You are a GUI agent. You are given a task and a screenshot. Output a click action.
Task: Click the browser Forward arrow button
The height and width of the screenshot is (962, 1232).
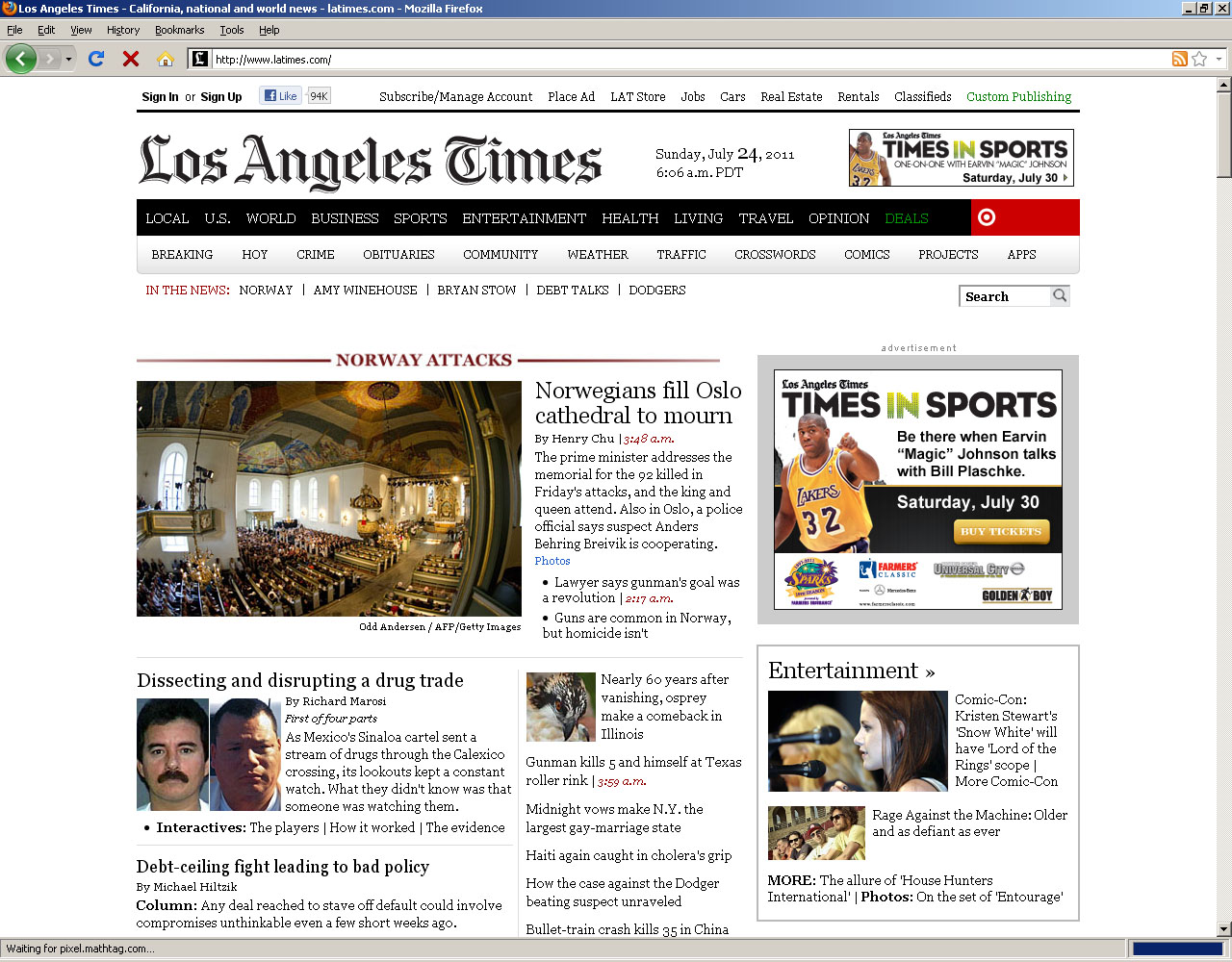click(x=49, y=59)
